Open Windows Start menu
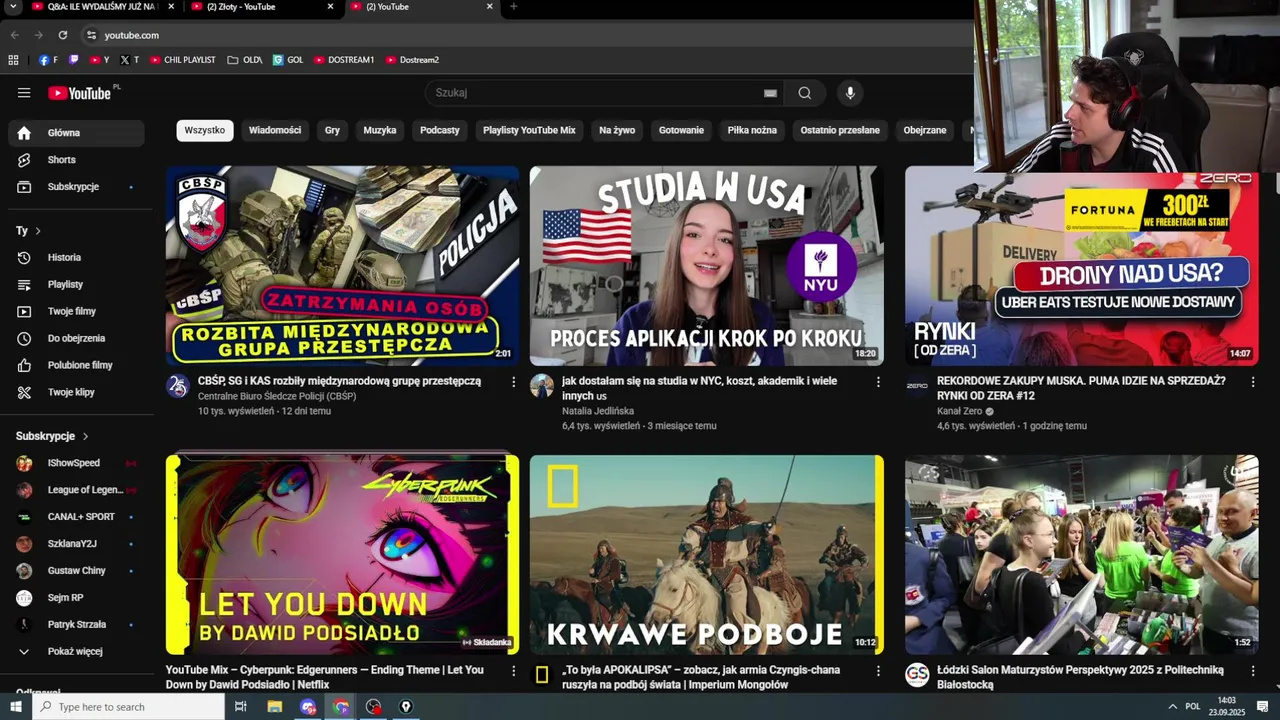Viewport: 1280px width, 720px height. 15,707
